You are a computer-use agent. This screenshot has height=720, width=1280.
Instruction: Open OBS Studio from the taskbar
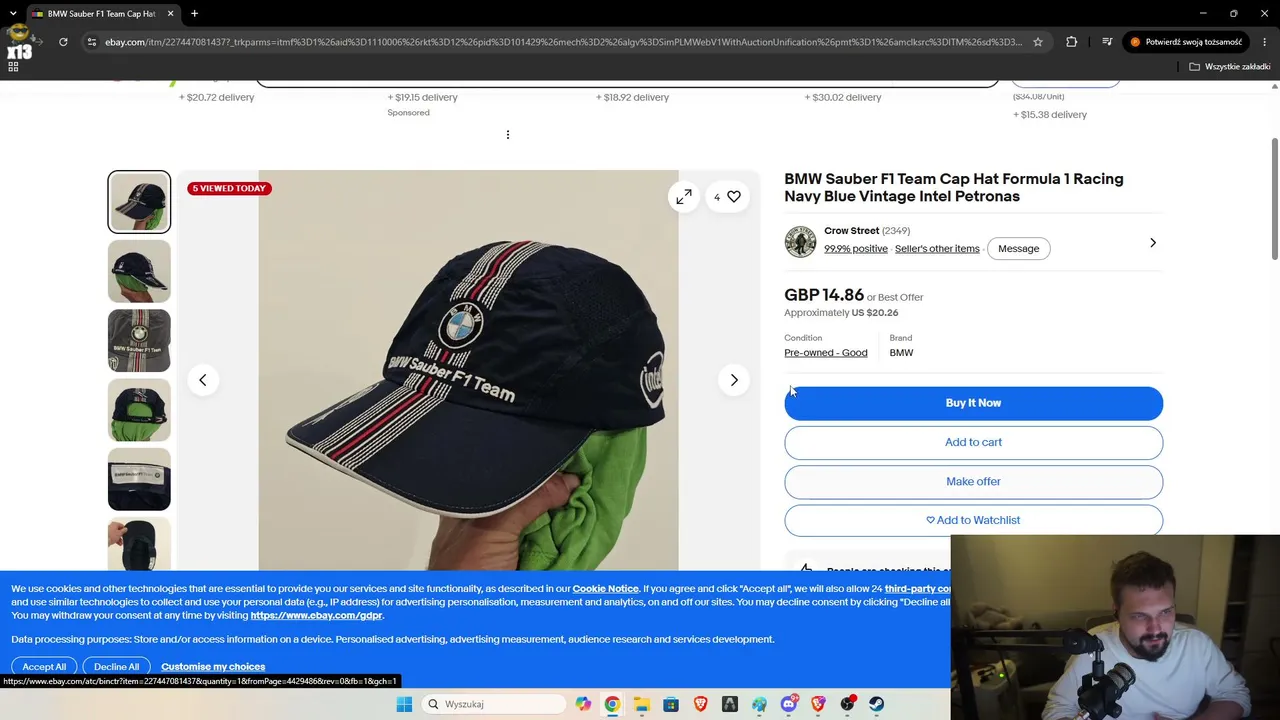[848, 704]
